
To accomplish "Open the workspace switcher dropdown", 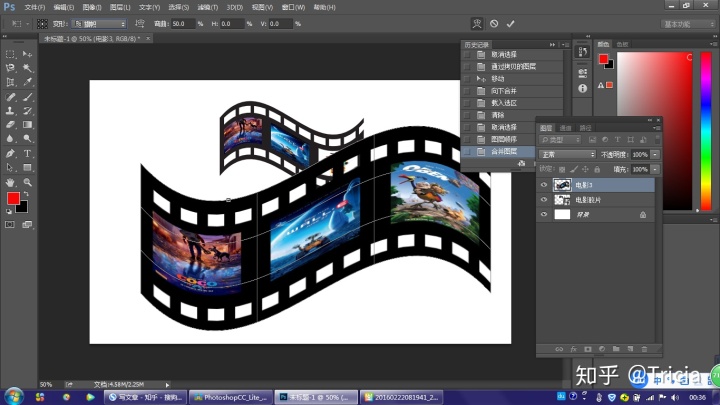I will 688,24.
